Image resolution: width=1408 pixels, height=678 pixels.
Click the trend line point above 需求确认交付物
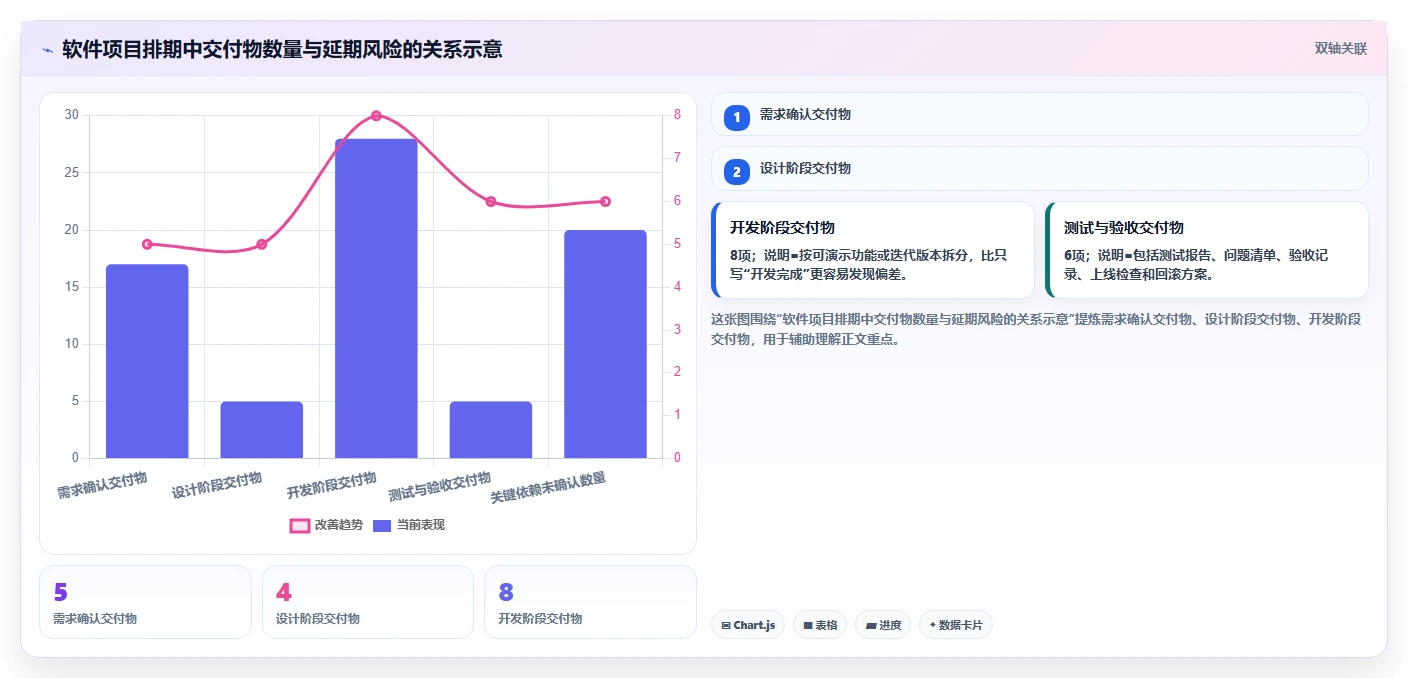click(x=147, y=244)
